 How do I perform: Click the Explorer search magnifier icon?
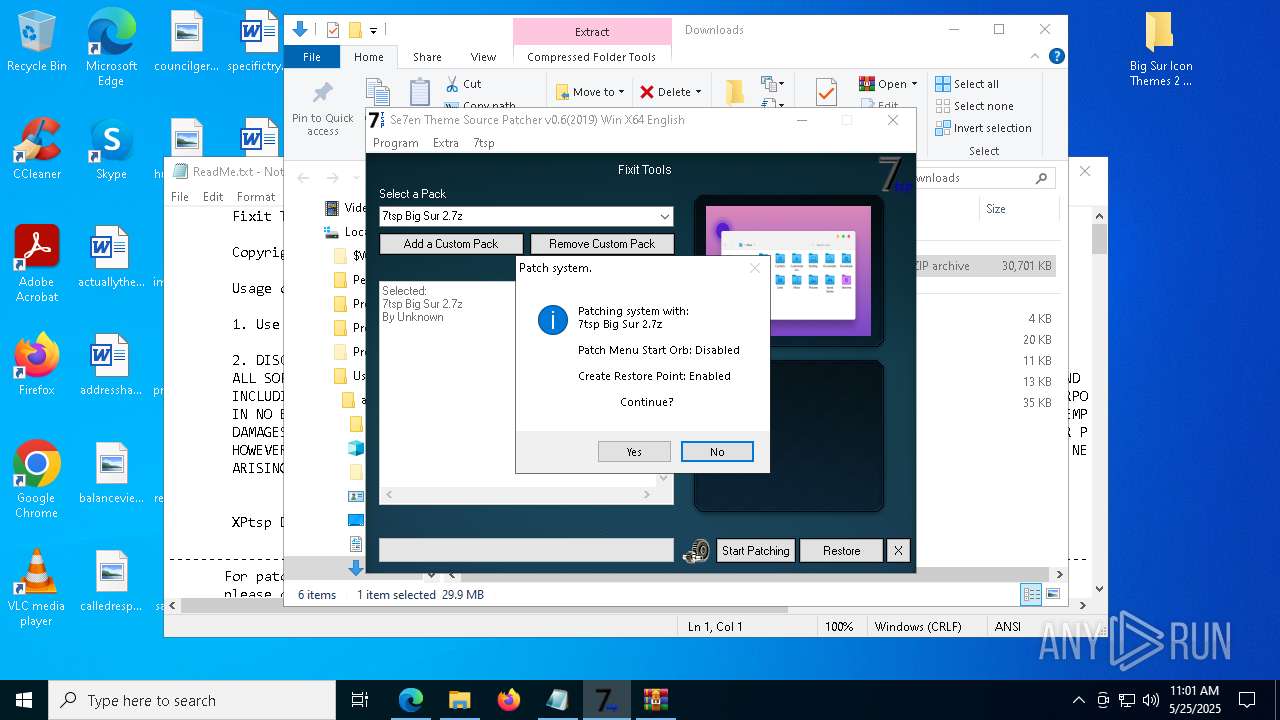tap(1041, 178)
